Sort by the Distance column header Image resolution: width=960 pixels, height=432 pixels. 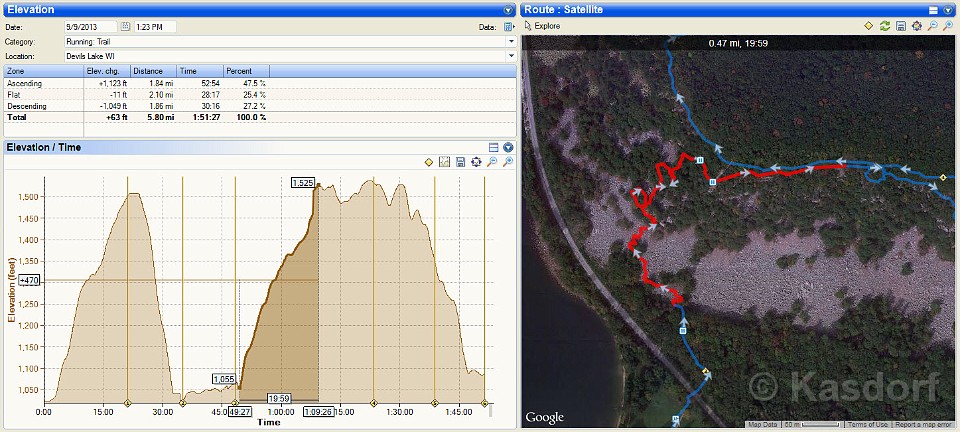tap(148, 72)
